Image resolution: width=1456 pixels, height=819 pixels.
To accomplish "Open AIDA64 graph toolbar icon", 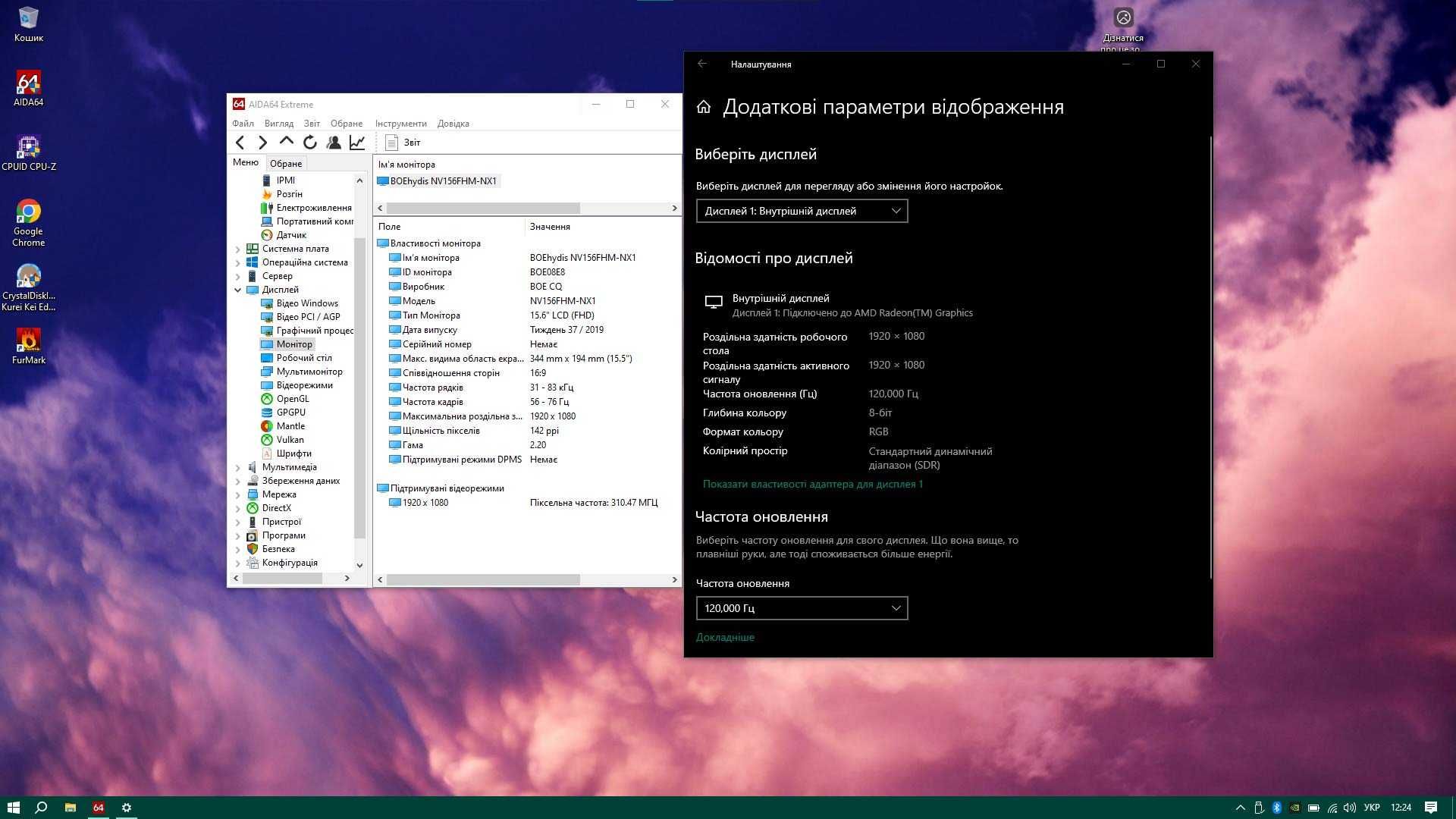I will [357, 143].
